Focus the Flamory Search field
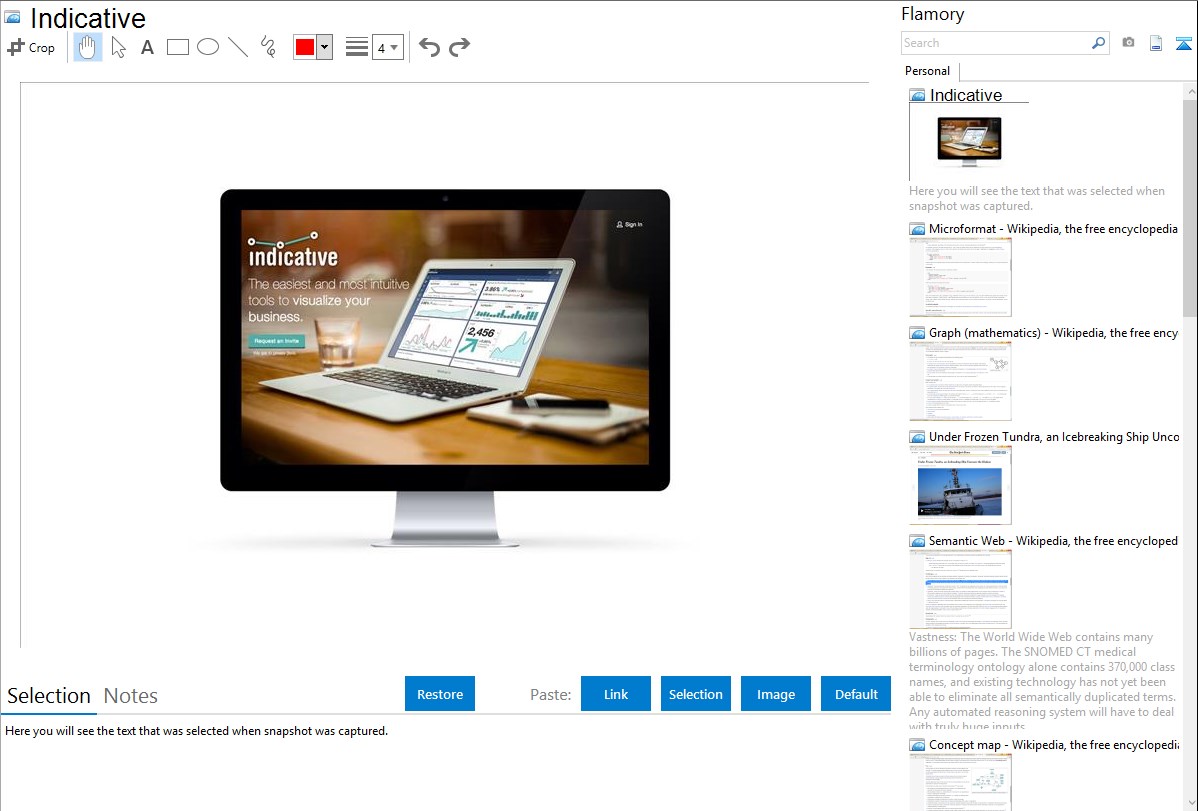1198x811 pixels. [x=996, y=43]
